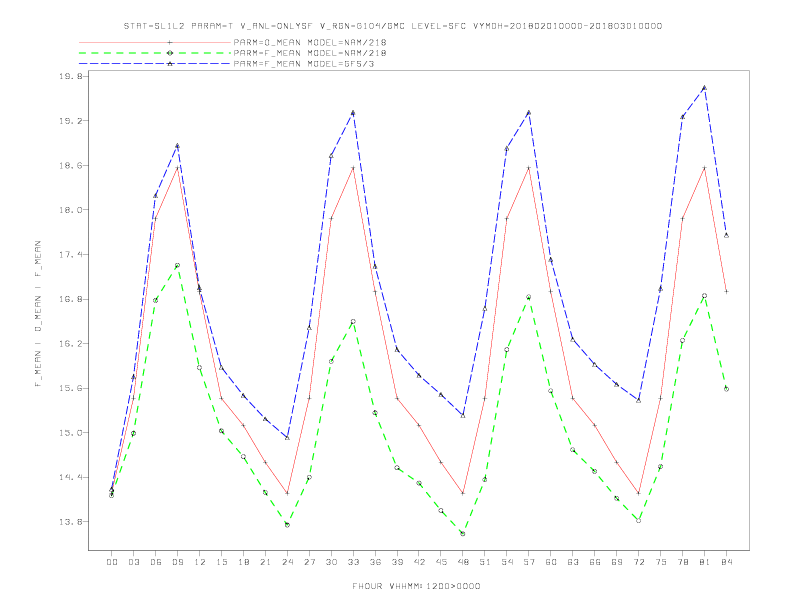Click x-axis tick label 66
This screenshot has height=612, width=792.
pos(595,562)
